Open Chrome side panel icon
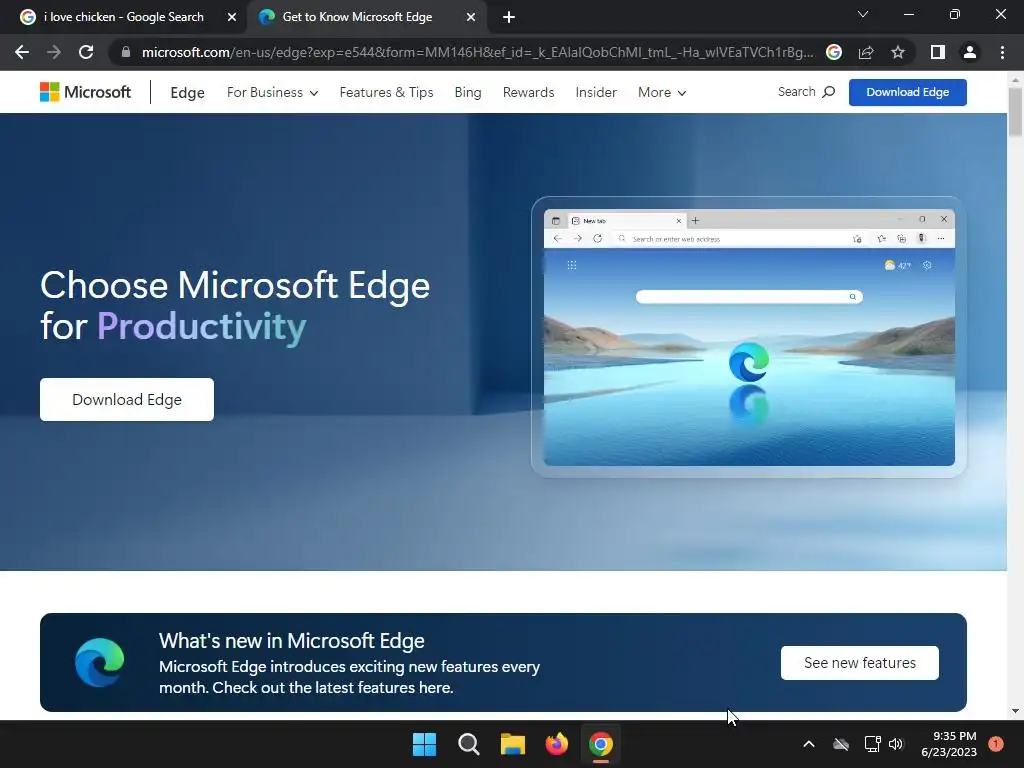The width and height of the screenshot is (1024, 768). coord(938,52)
